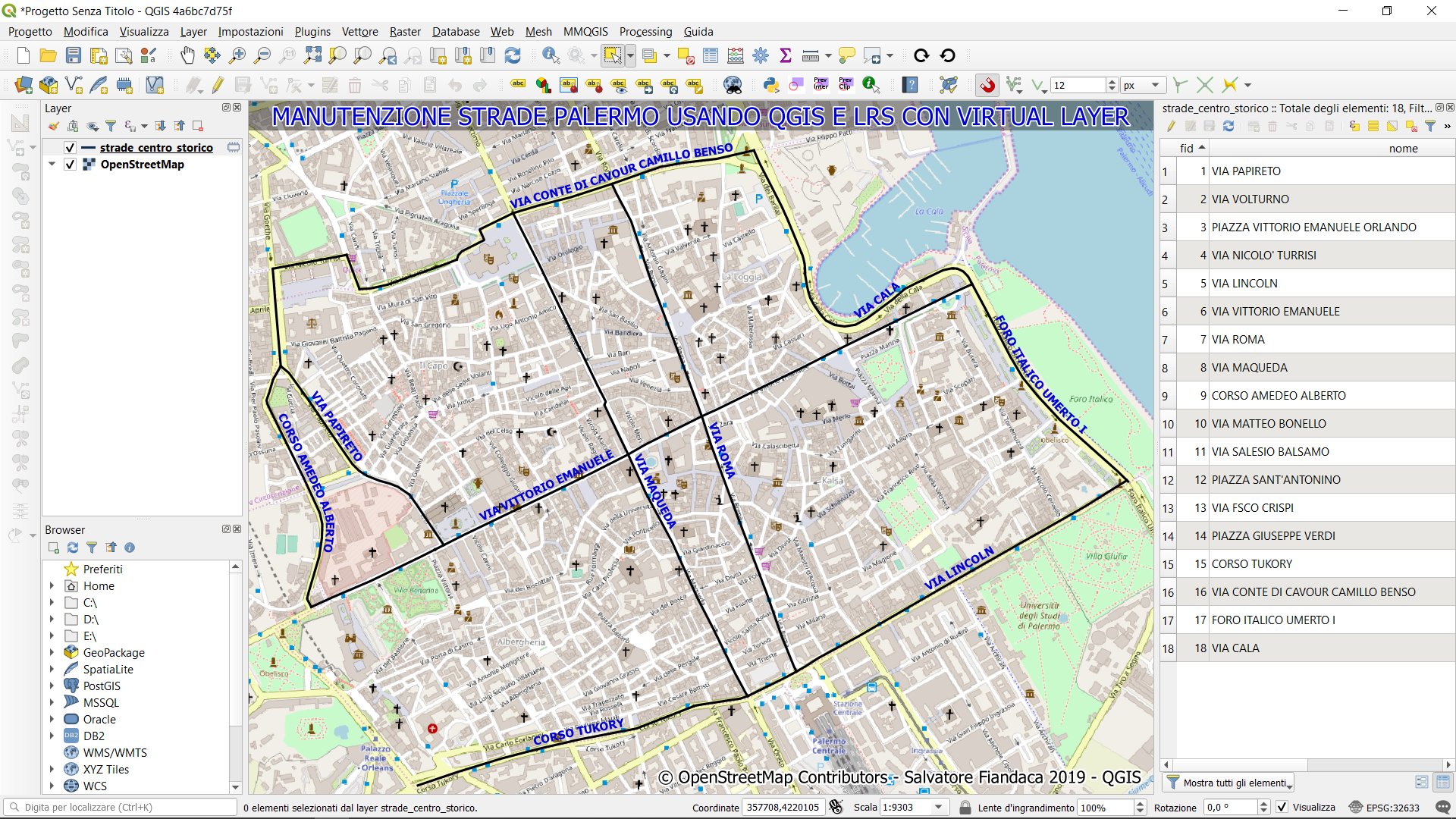Open the Scala scale dropdown
This screenshot has height=819, width=1456.
click(x=939, y=808)
